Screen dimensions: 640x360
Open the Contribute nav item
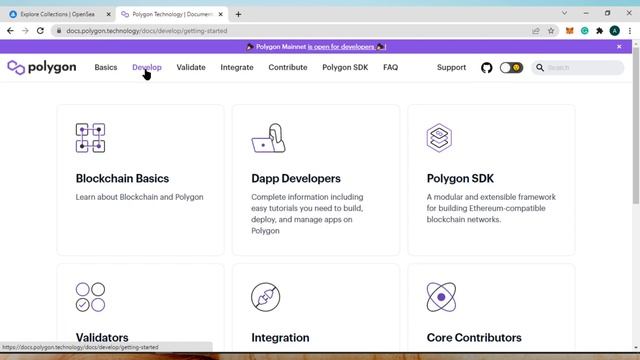(x=288, y=67)
